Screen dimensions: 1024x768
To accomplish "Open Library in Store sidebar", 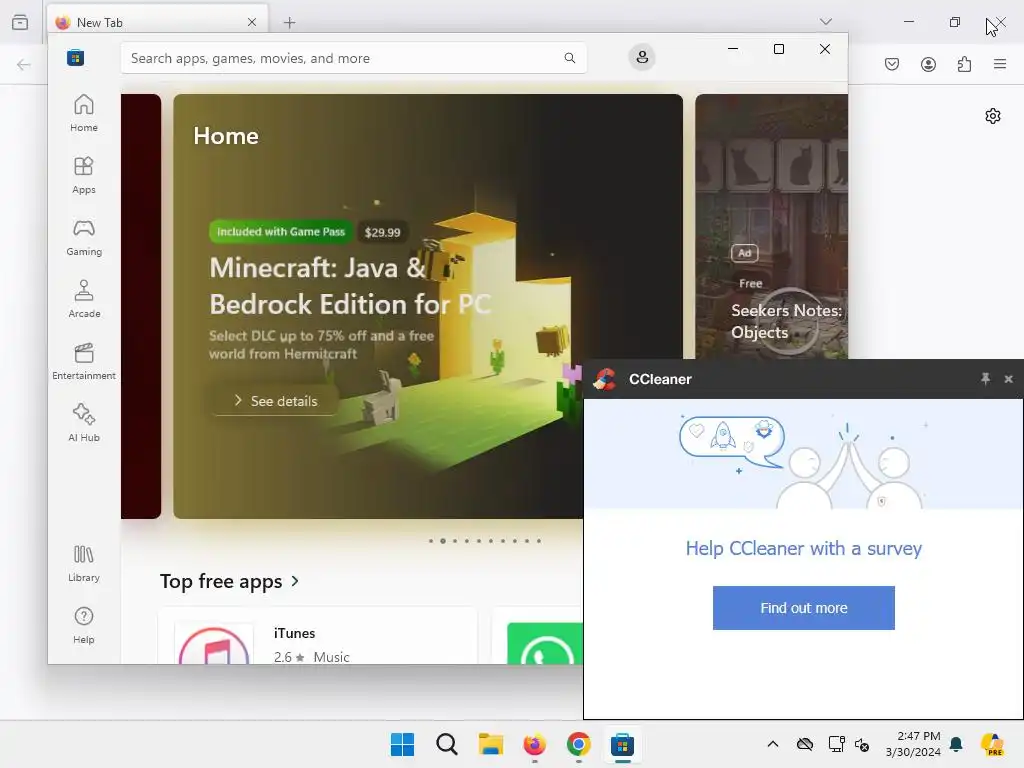I will pos(84,563).
